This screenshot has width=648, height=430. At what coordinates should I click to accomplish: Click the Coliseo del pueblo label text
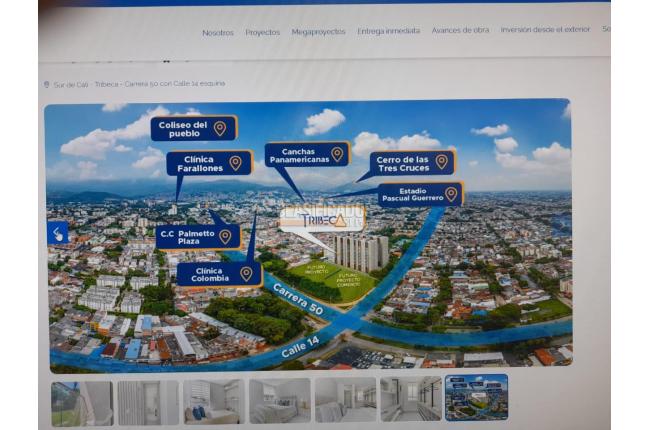[183, 129]
